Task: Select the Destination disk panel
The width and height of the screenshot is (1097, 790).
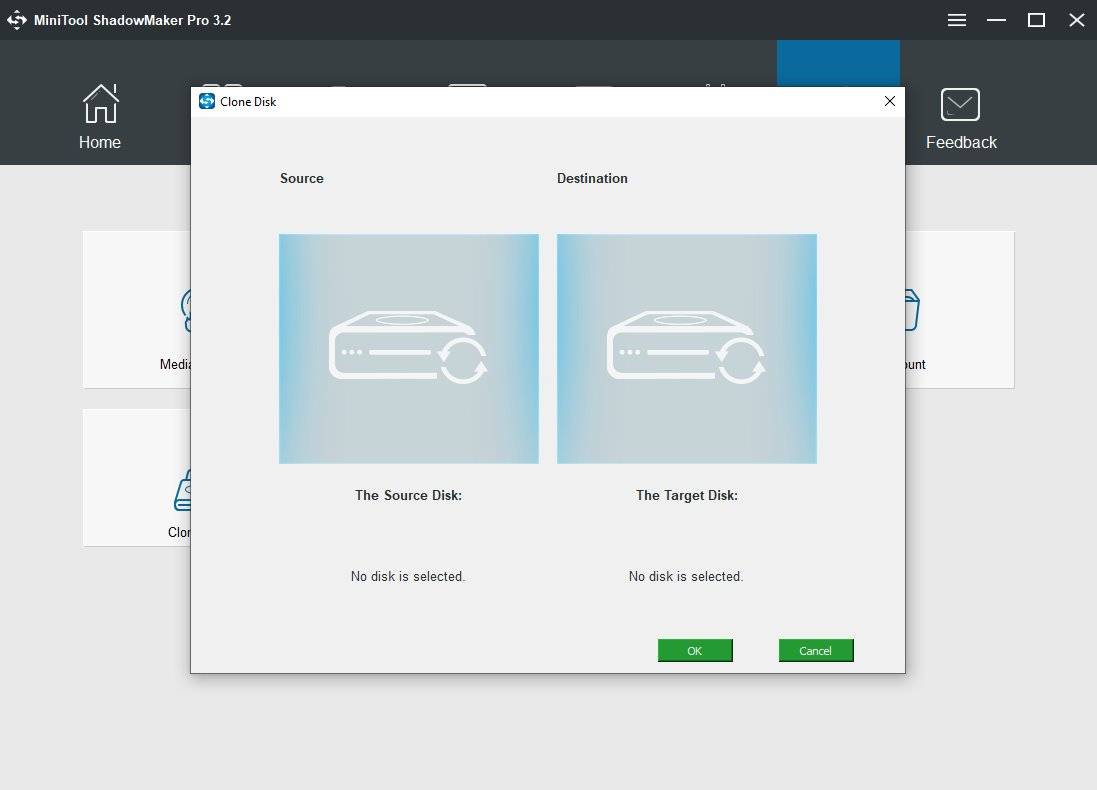Action: click(686, 348)
